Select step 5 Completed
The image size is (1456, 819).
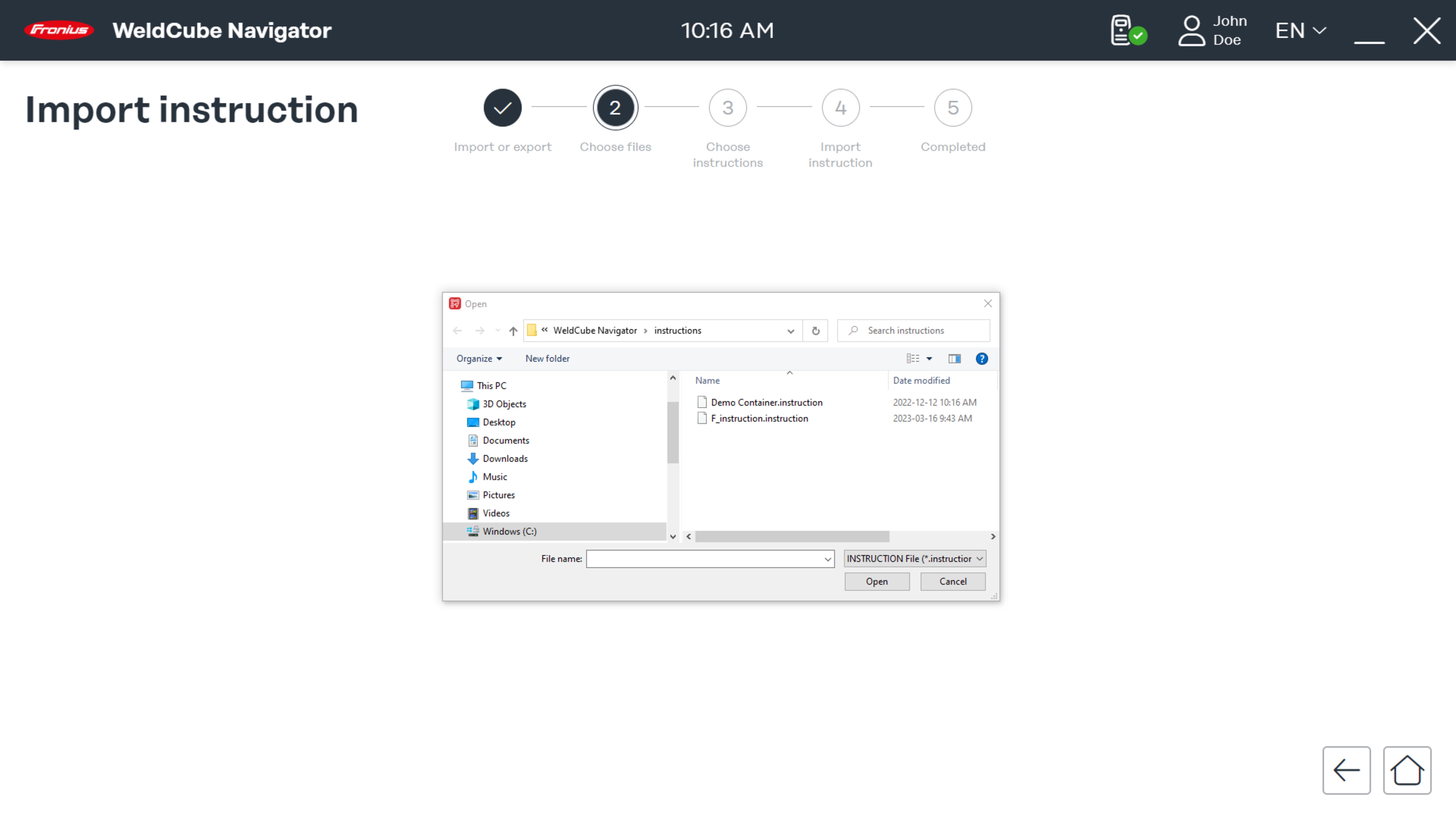pyautogui.click(x=953, y=107)
